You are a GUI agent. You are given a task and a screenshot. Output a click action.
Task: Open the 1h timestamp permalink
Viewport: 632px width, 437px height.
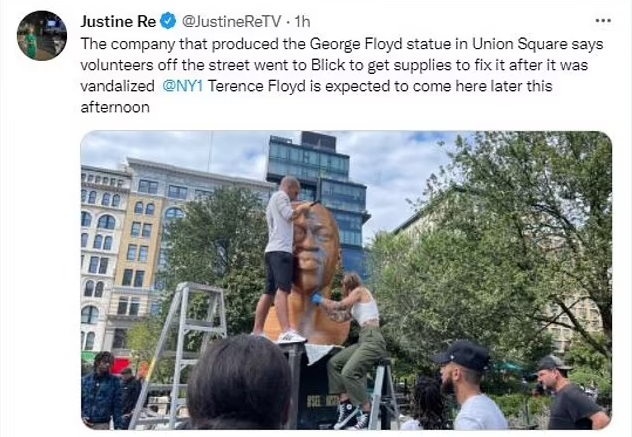[302, 21]
